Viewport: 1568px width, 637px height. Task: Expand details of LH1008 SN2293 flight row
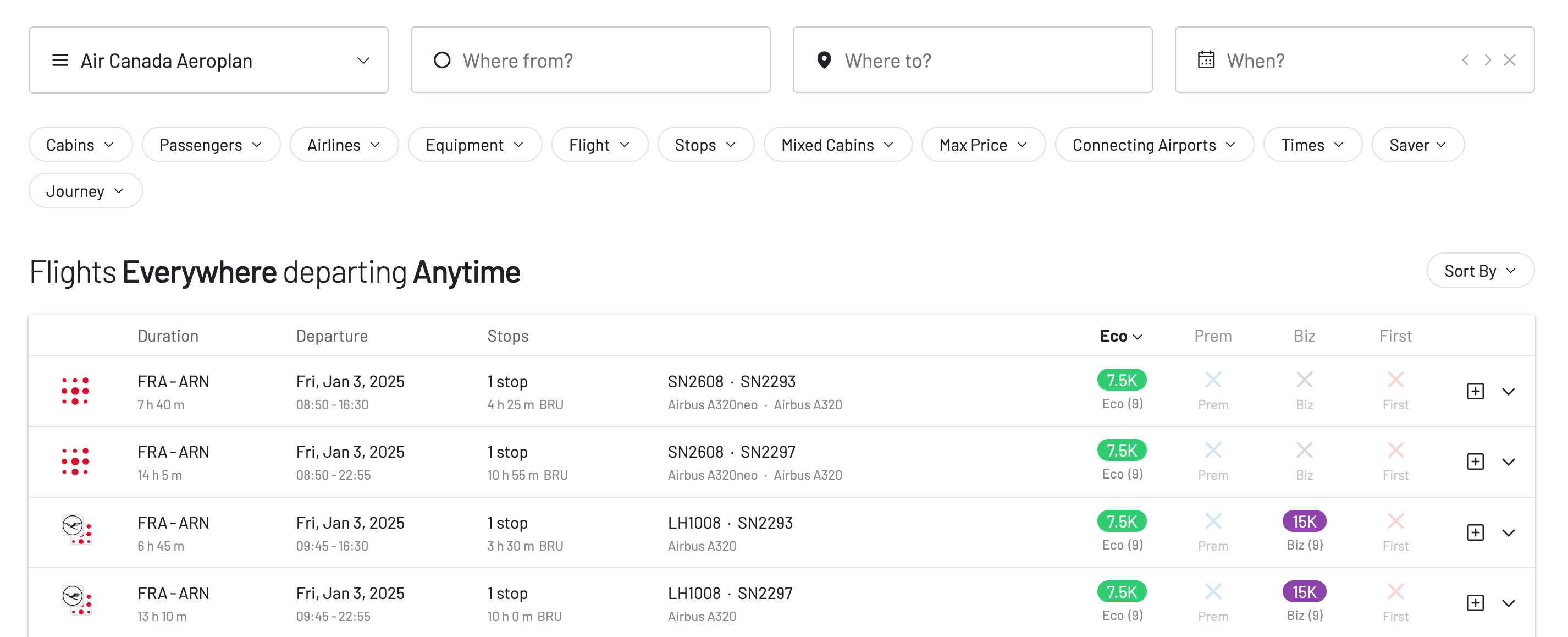coord(1509,532)
